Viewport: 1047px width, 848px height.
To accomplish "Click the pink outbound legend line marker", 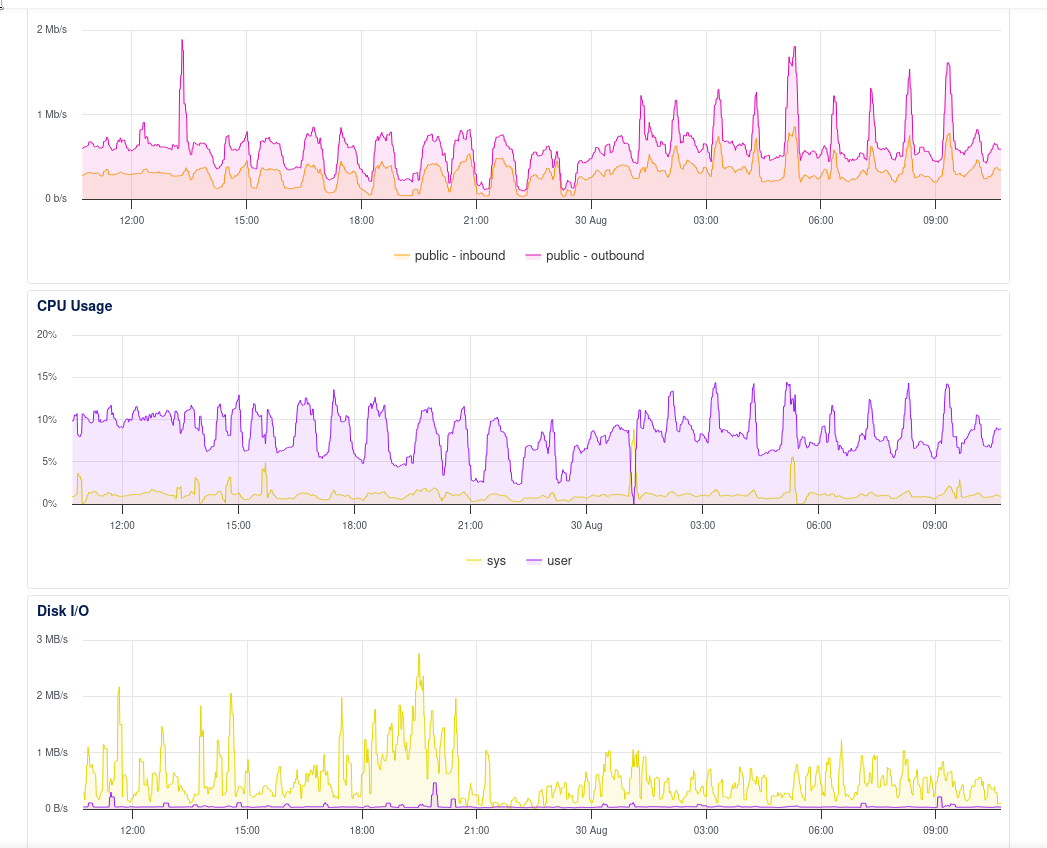I will pos(533,256).
